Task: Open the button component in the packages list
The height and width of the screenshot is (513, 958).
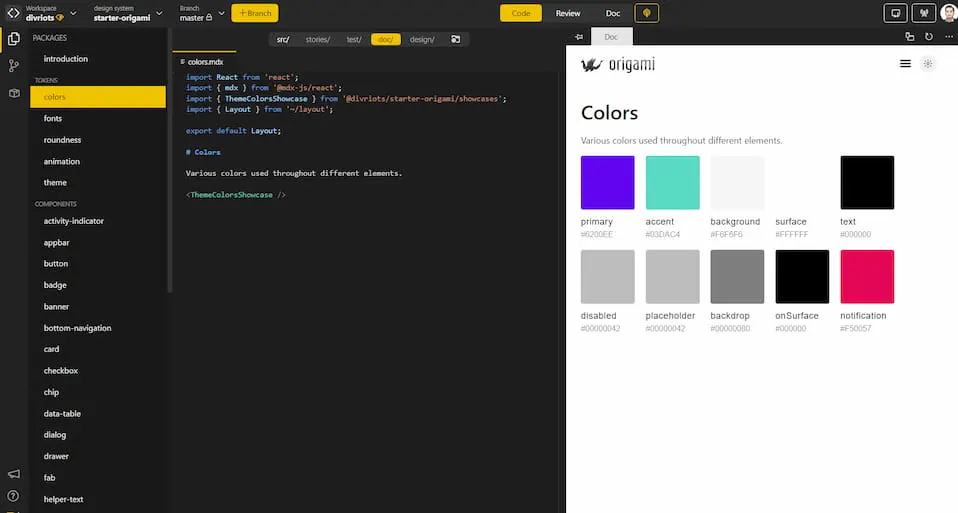Action: coord(56,264)
